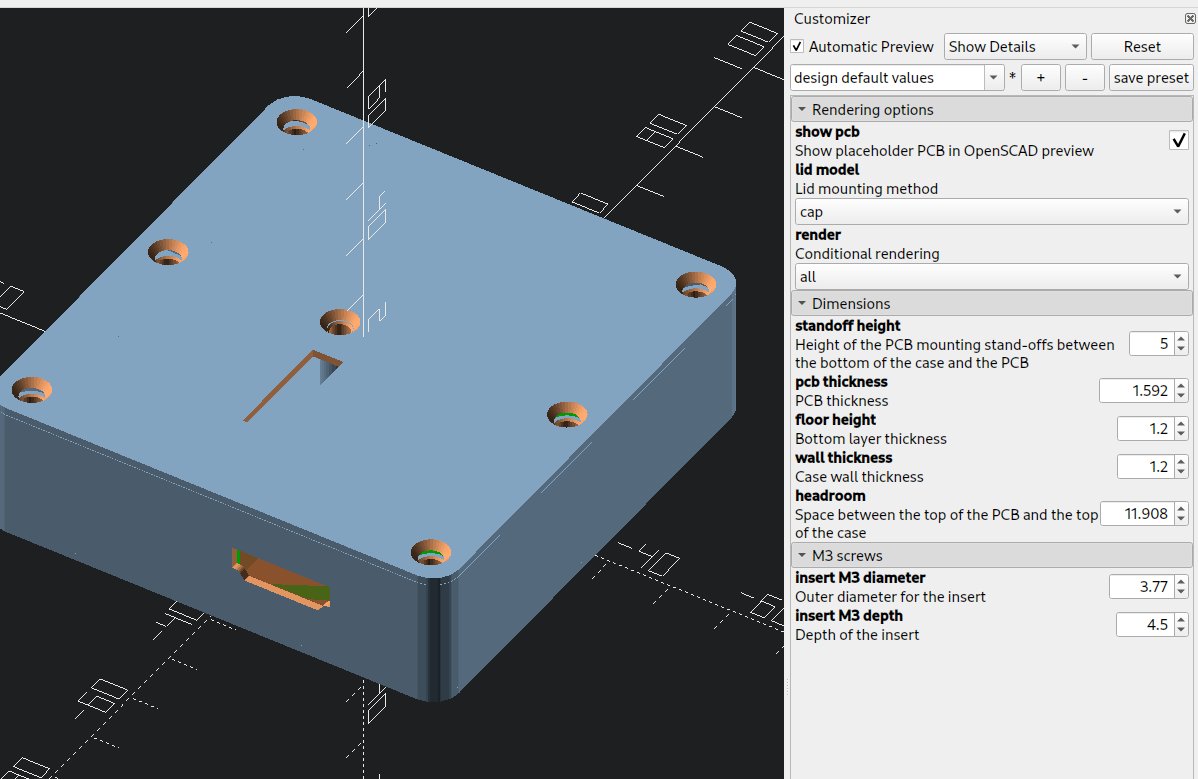Increase wall thickness with the up arrow

pos(1181,461)
